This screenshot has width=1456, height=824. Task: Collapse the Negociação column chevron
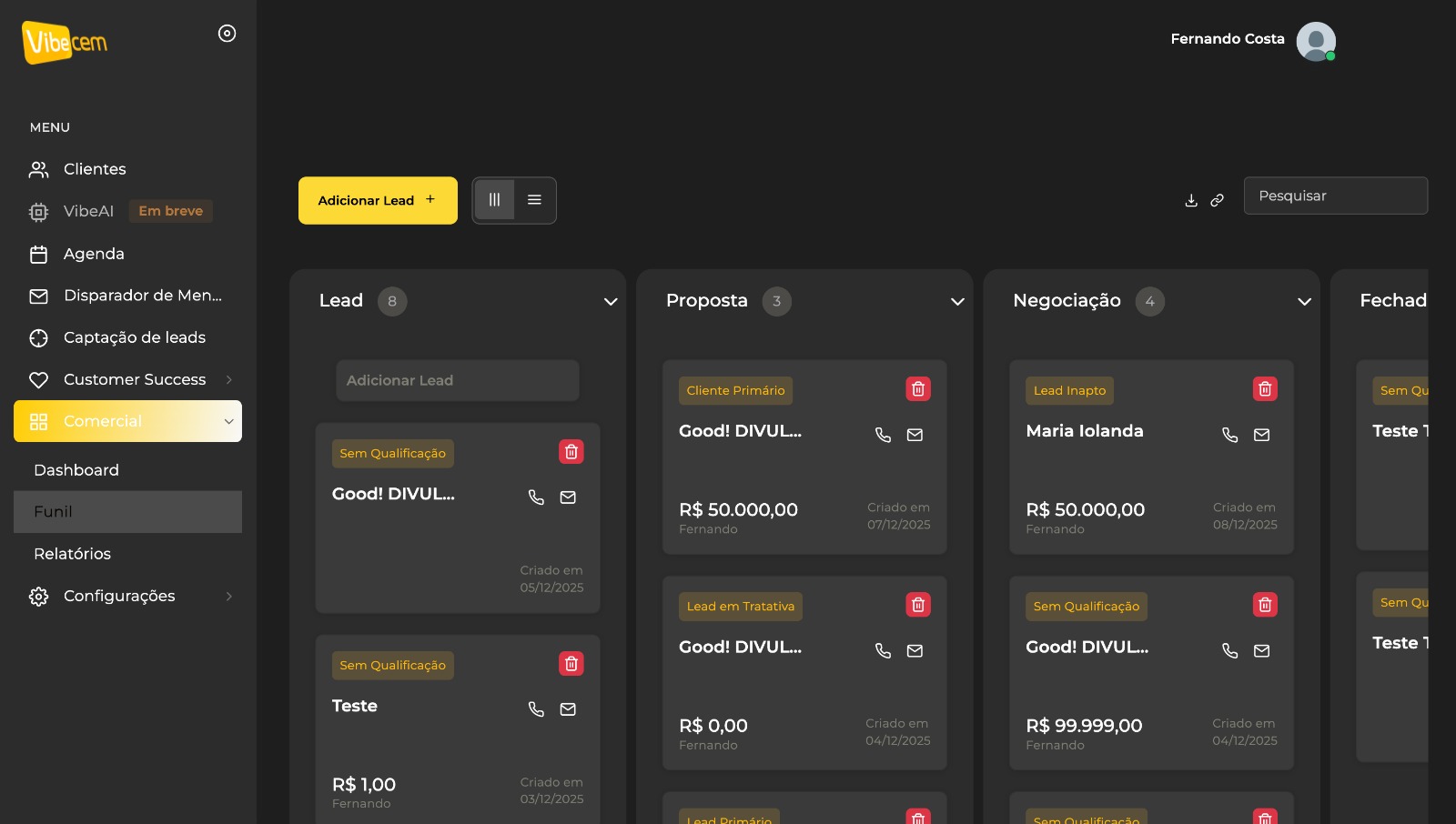1304,301
